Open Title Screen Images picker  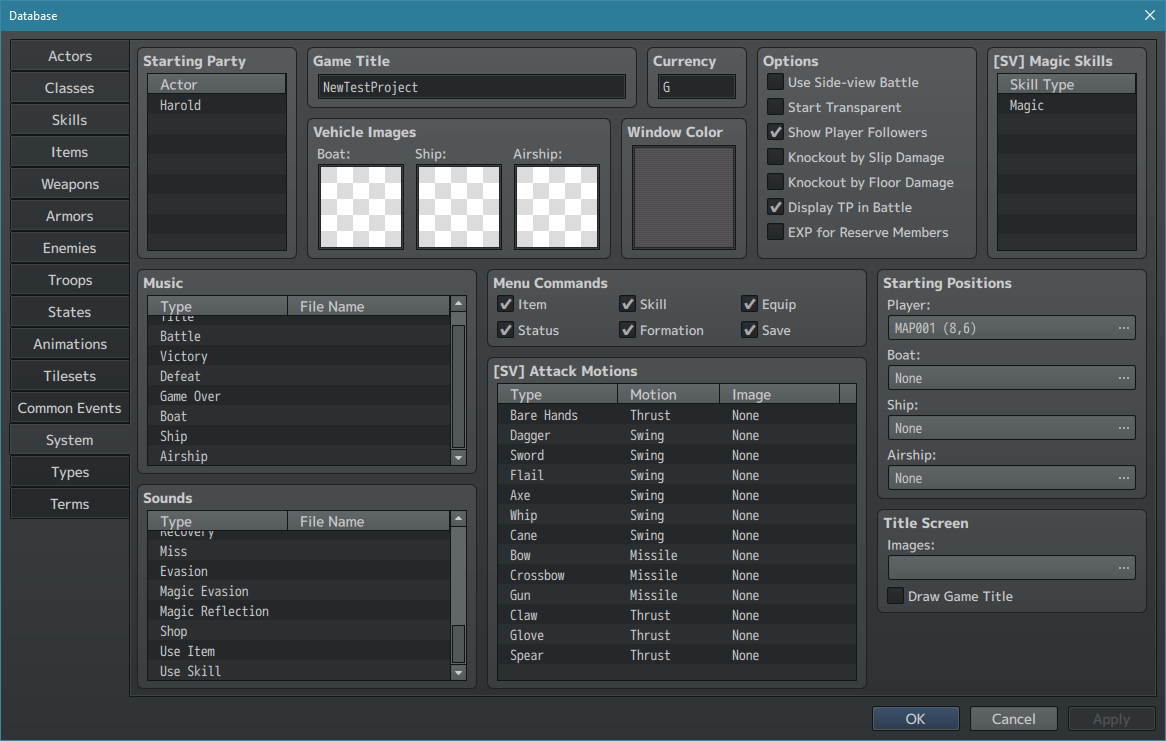[1011, 568]
